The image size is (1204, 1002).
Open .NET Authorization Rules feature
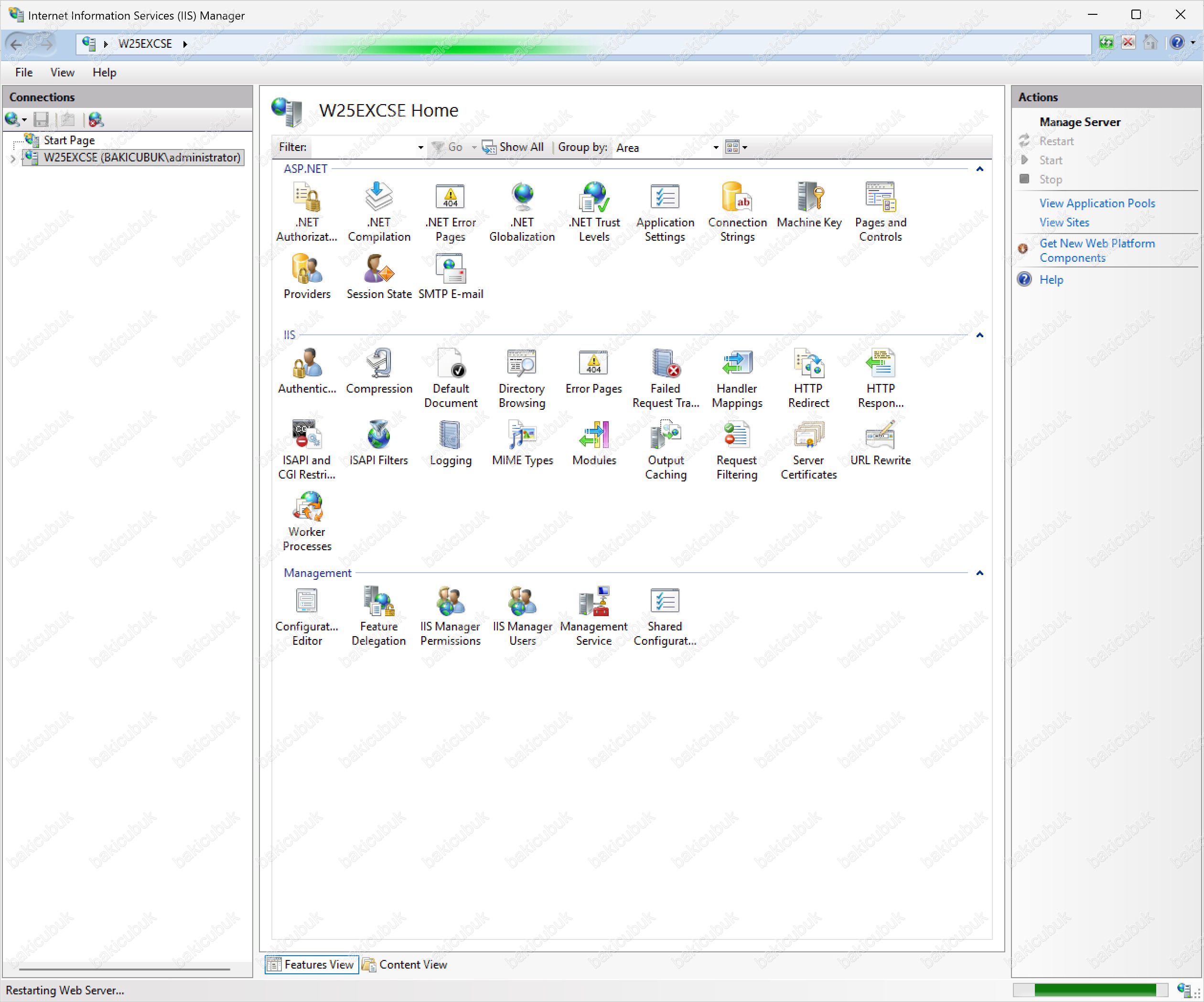click(307, 212)
